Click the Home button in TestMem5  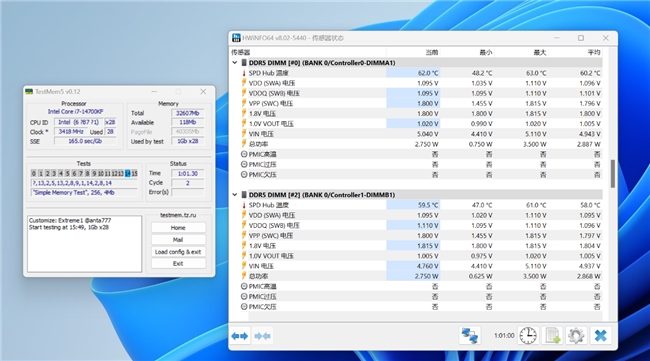178,228
